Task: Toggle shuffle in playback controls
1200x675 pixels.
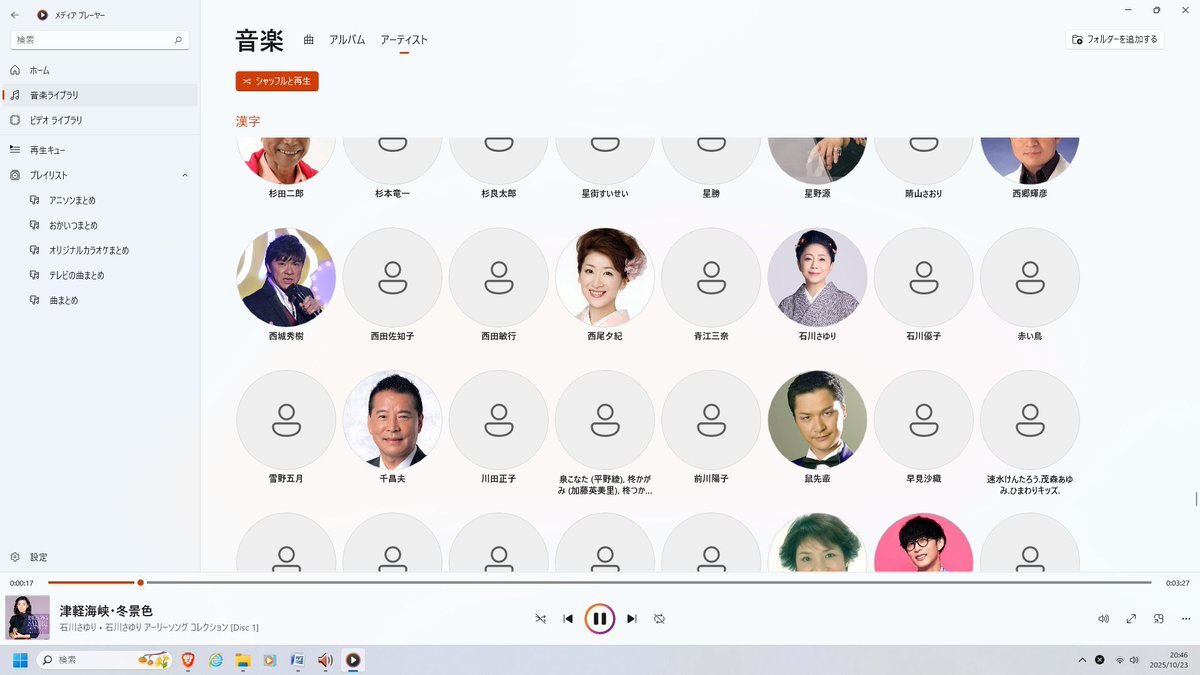Action: [540, 619]
